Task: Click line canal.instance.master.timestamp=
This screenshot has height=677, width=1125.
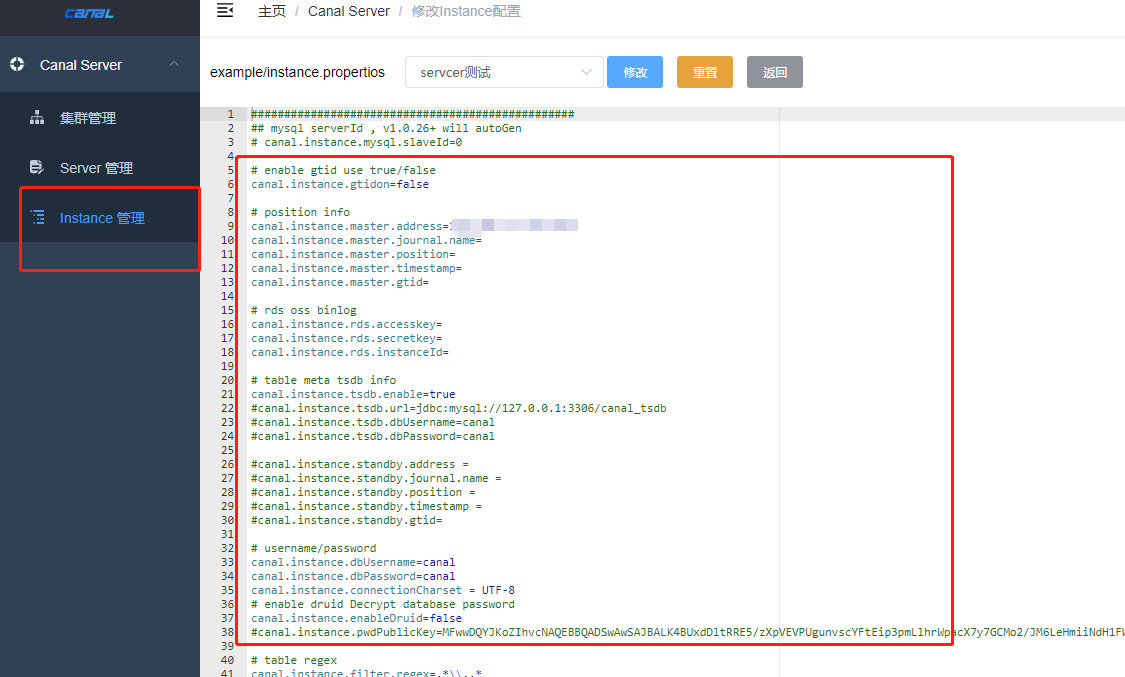Action: 357,268
